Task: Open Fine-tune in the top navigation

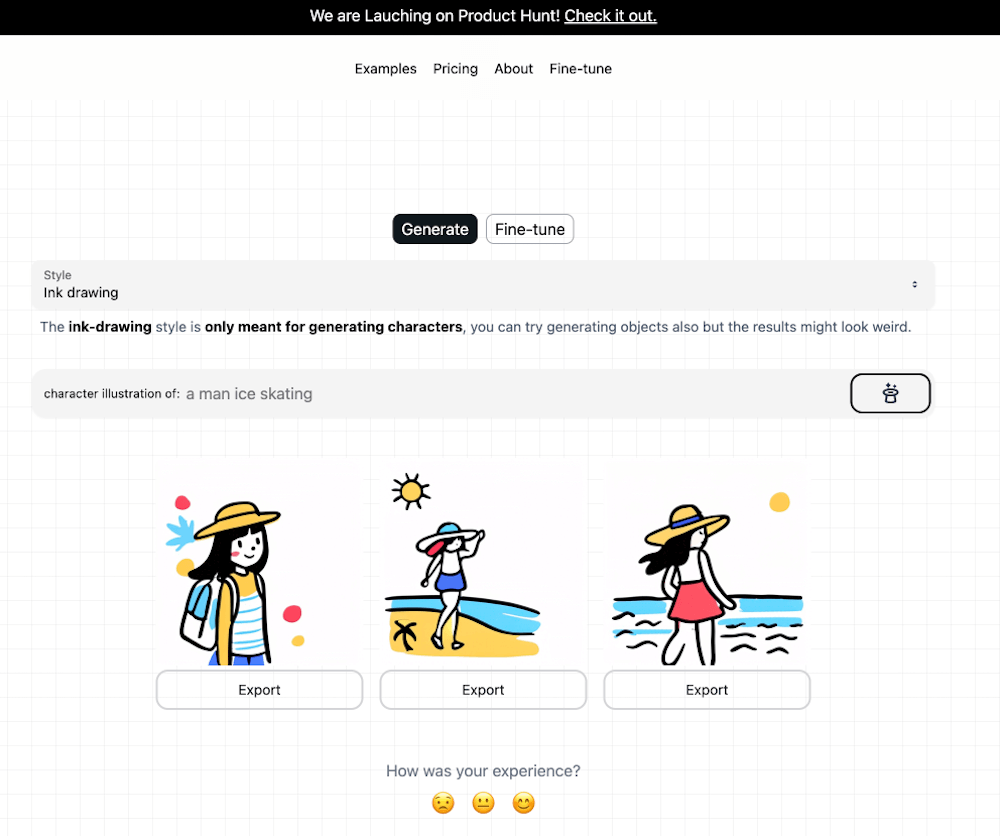Action: 580,69
